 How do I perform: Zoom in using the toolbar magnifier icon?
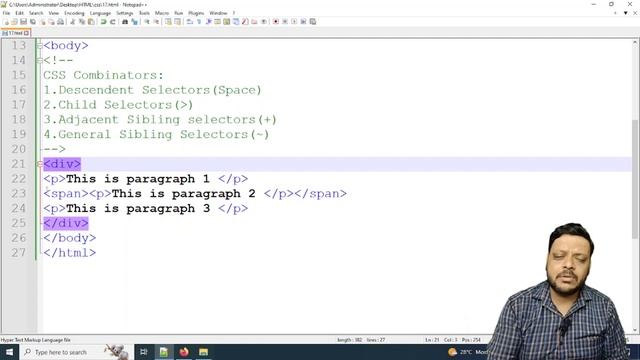pyautogui.click(x=147, y=22)
